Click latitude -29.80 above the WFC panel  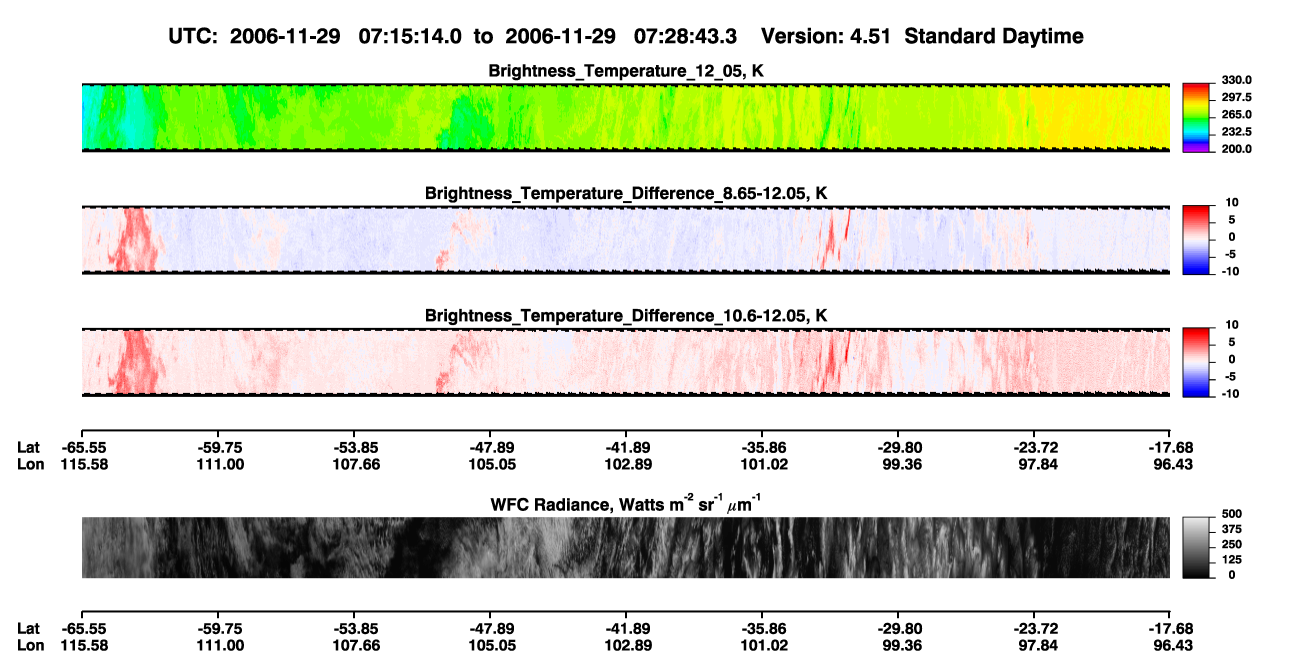click(x=898, y=448)
